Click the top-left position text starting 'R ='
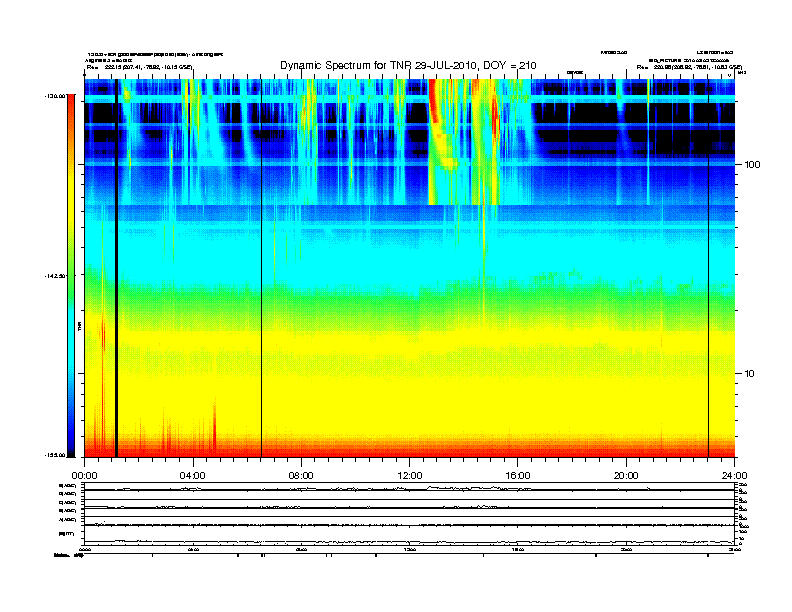Screen dimensions: 792x612 tap(139, 67)
